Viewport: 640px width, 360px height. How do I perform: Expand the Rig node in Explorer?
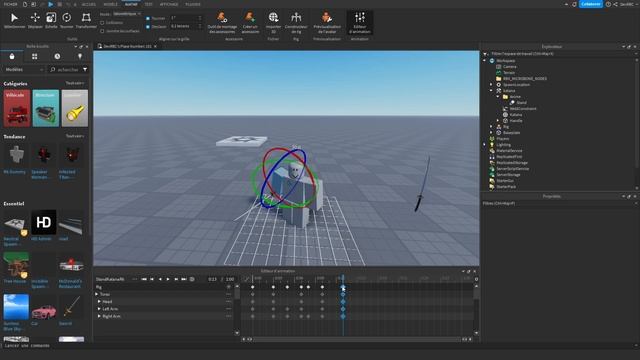(x=491, y=127)
